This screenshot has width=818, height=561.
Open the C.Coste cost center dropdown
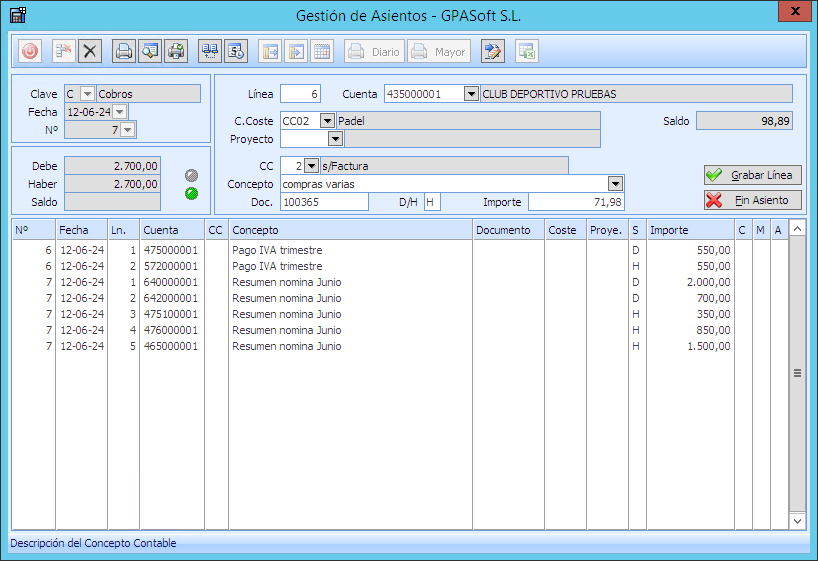pos(328,121)
